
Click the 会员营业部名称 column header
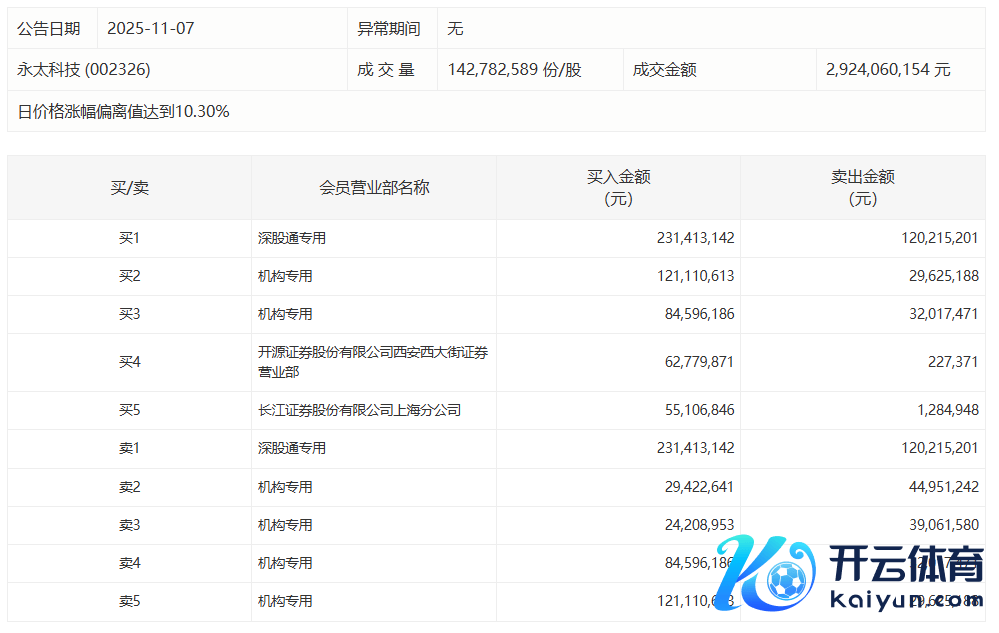click(x=374, y=187)
